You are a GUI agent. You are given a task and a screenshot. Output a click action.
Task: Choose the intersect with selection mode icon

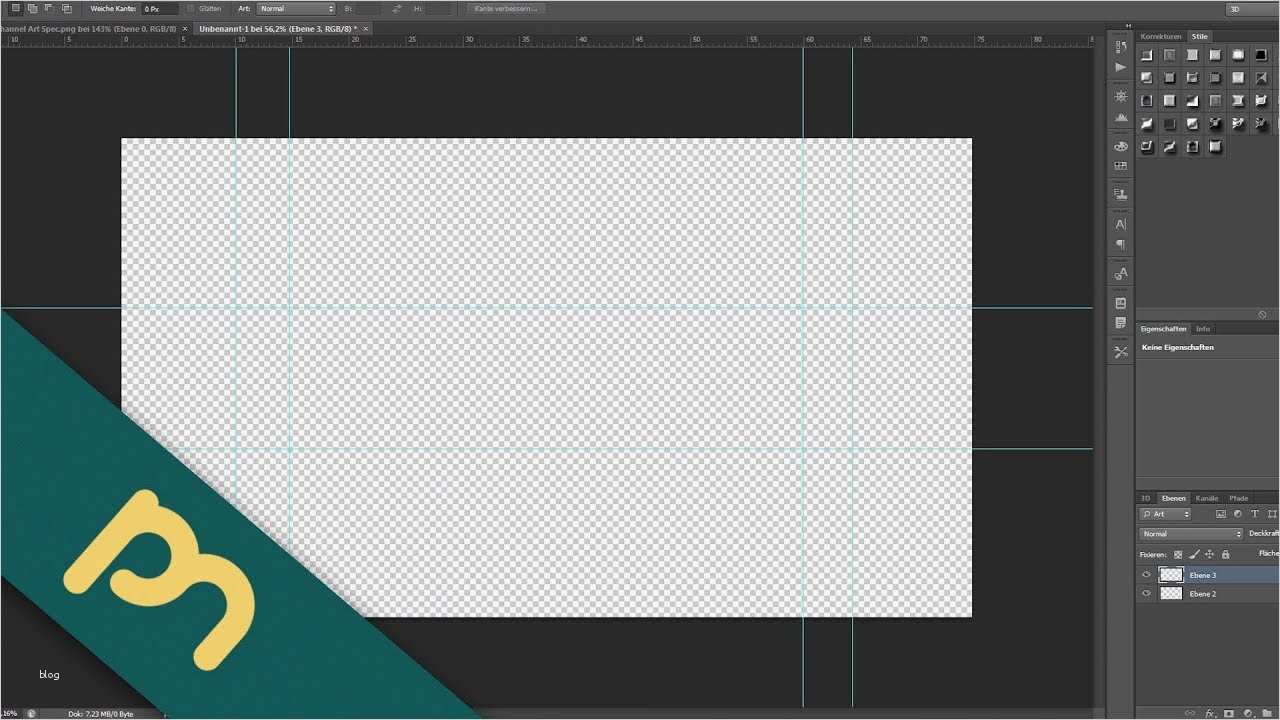(x=66, y=8)
